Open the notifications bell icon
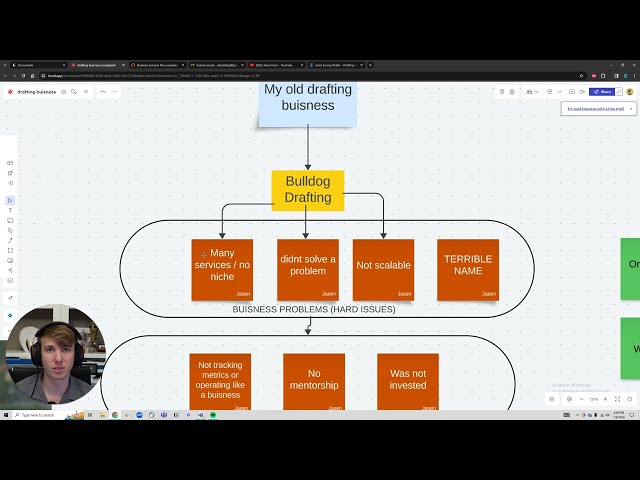Screen dimensions: 640x480 pos(502,92)
